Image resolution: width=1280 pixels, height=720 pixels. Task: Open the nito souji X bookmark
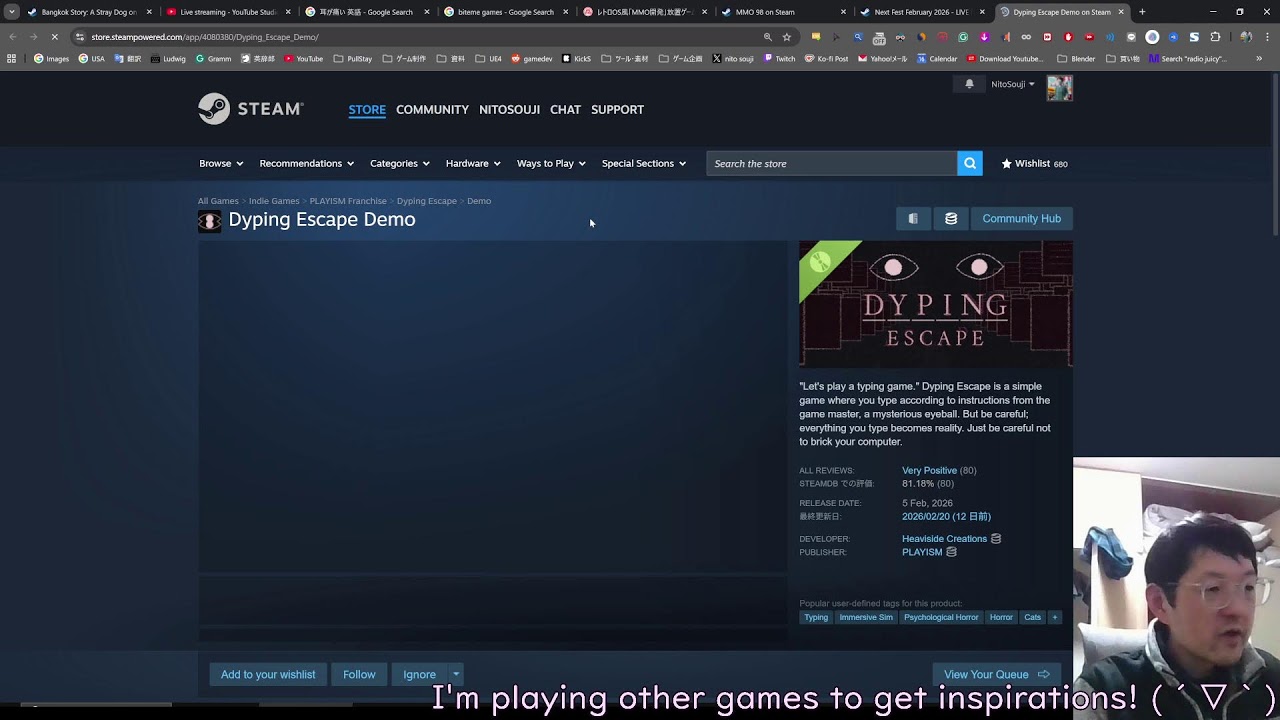point(733,59)
